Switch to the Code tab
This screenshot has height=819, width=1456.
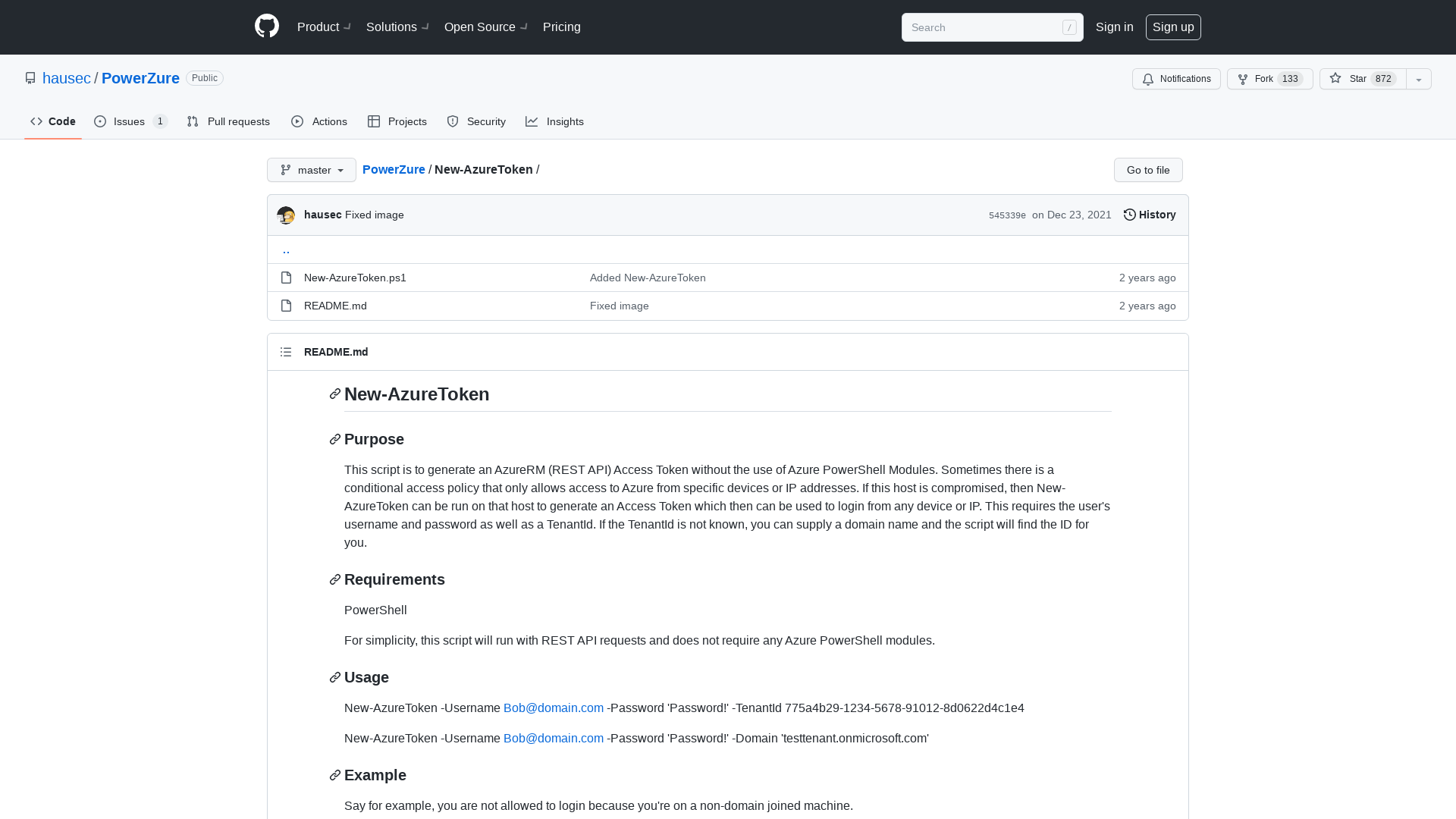53,121
